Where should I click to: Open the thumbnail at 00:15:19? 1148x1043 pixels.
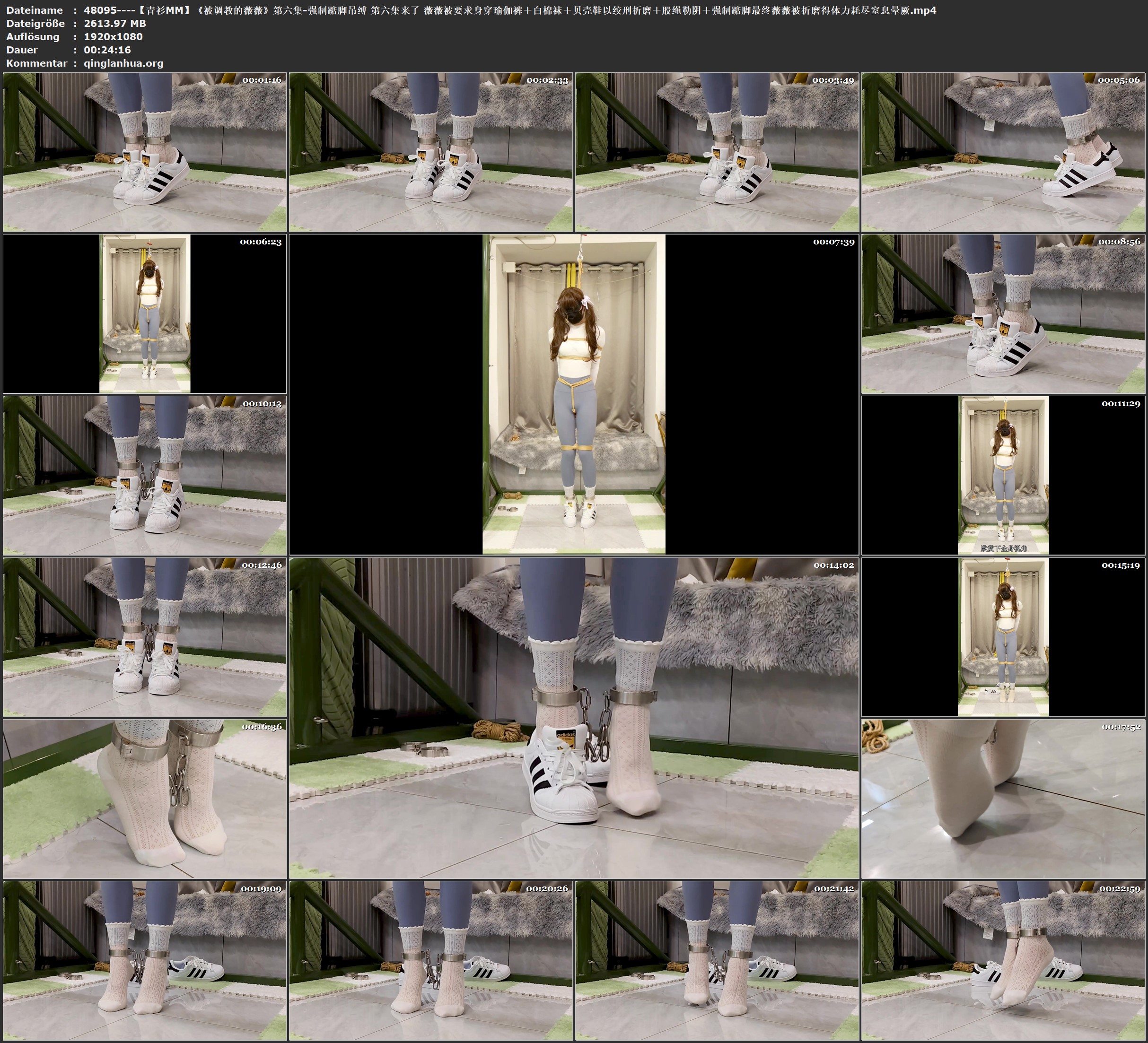(x=1003, y=636)
